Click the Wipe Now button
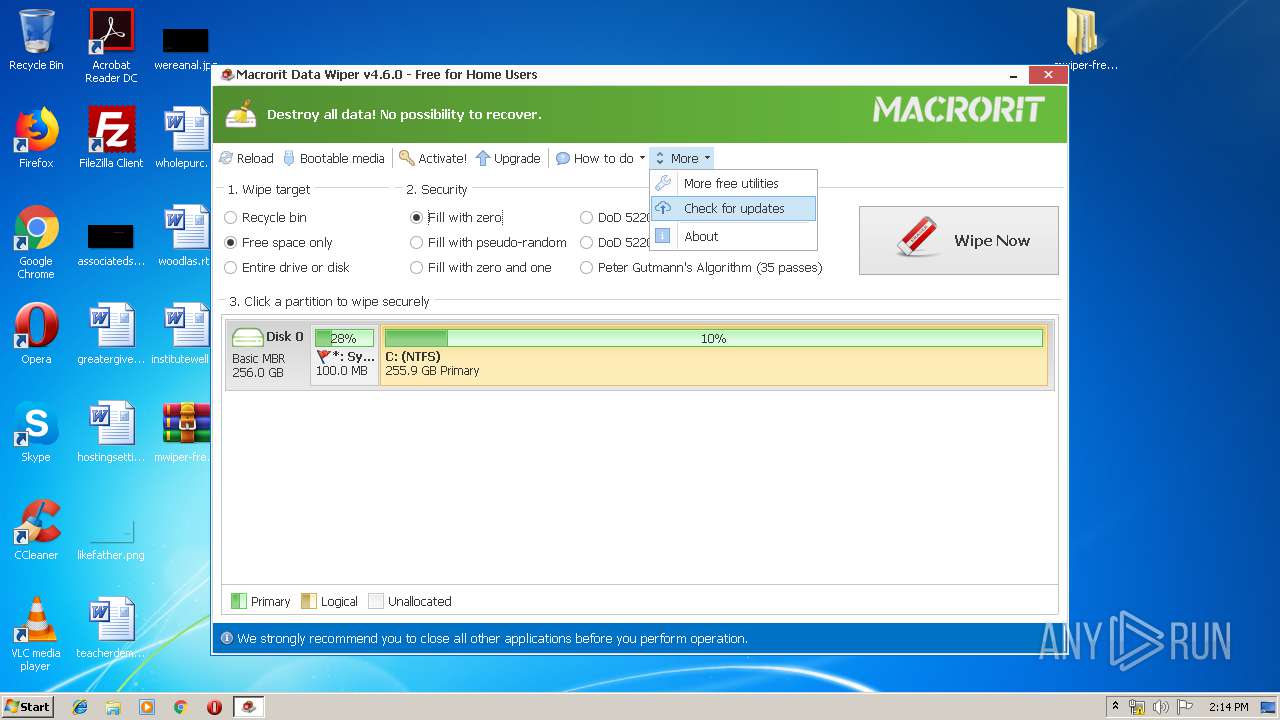The height and width of the screenshot is (720, 1280). pos(958,240)
